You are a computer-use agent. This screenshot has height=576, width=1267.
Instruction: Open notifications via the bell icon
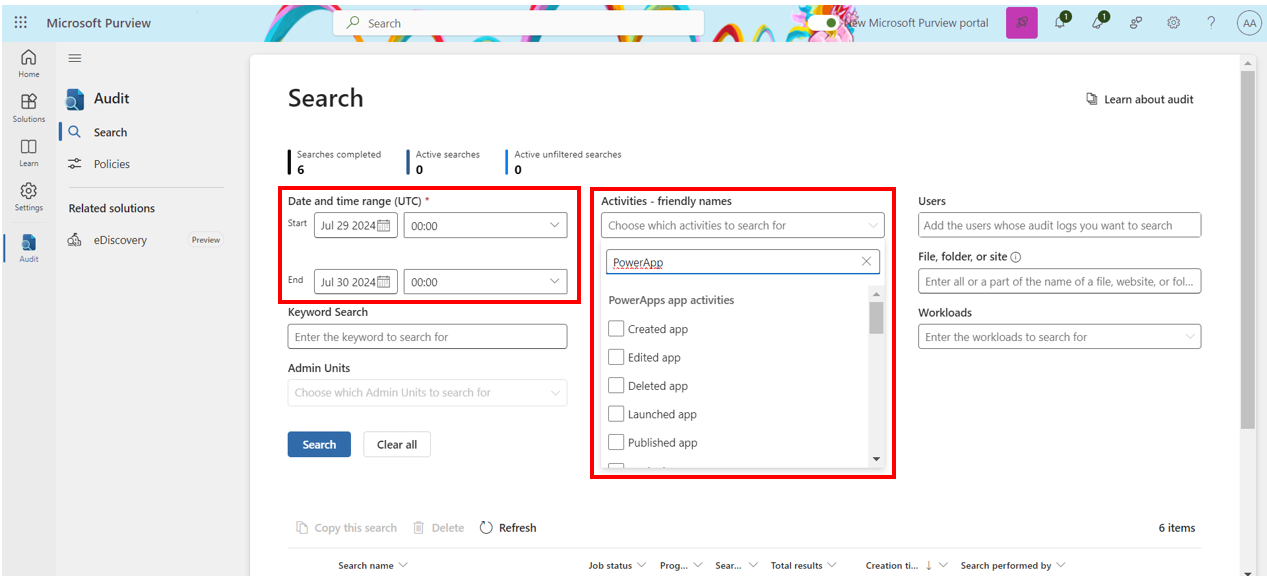tap(1059, 22)
